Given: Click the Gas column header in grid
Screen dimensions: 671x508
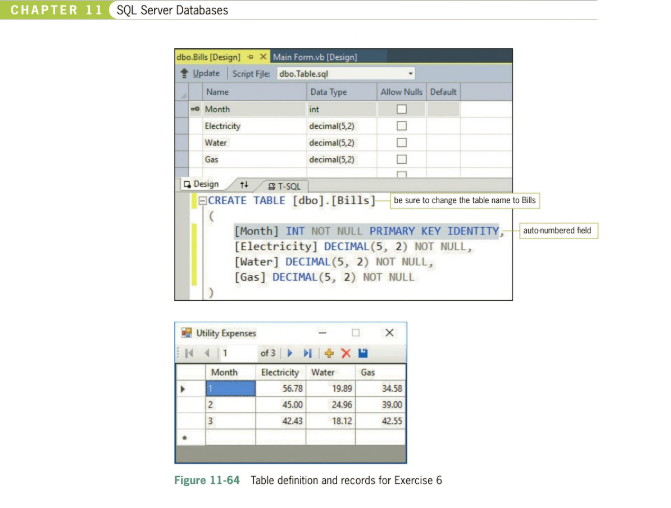Looking at the screenshot, I should coord(380,372).
